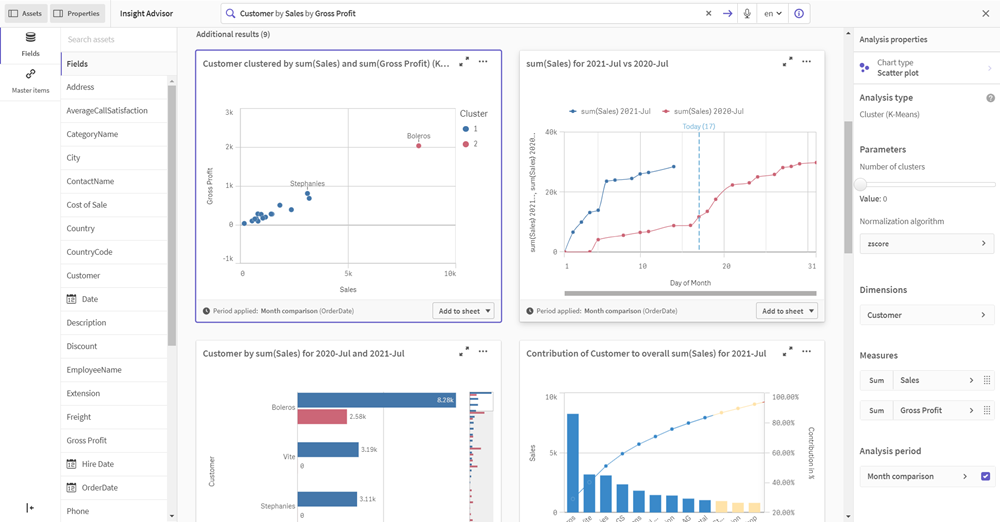
Task: Change Sum aggregation for Sales measure
Action: point(876,380)
